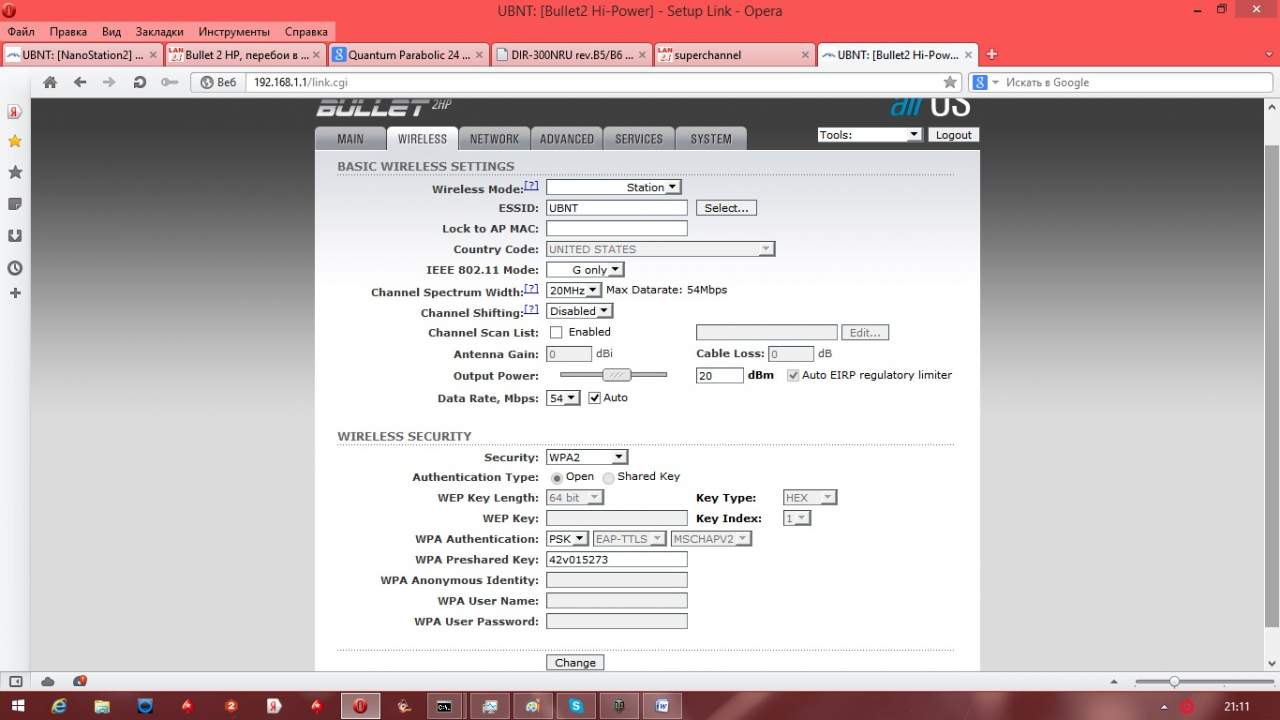Click the Output Power slider handle
Image resolution: width=1280 pixels, height=720 pixels.
click(616, 375)
